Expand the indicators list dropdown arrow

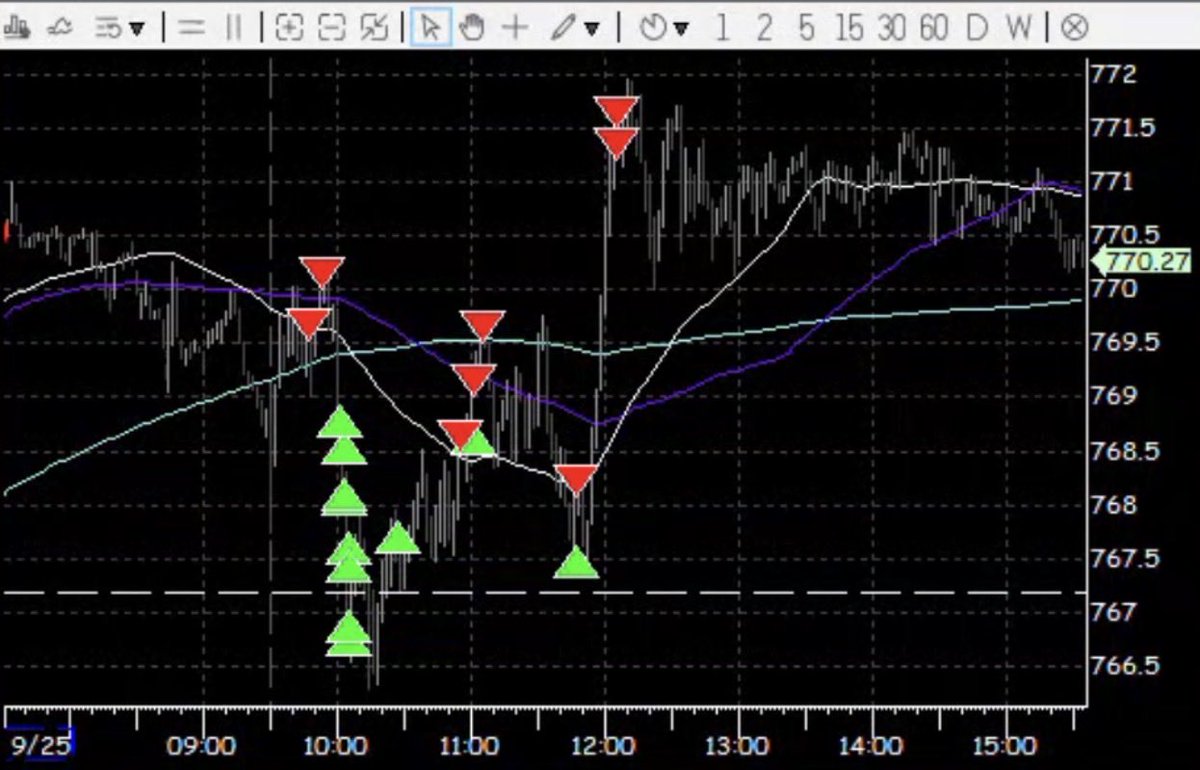pos(136,28)
